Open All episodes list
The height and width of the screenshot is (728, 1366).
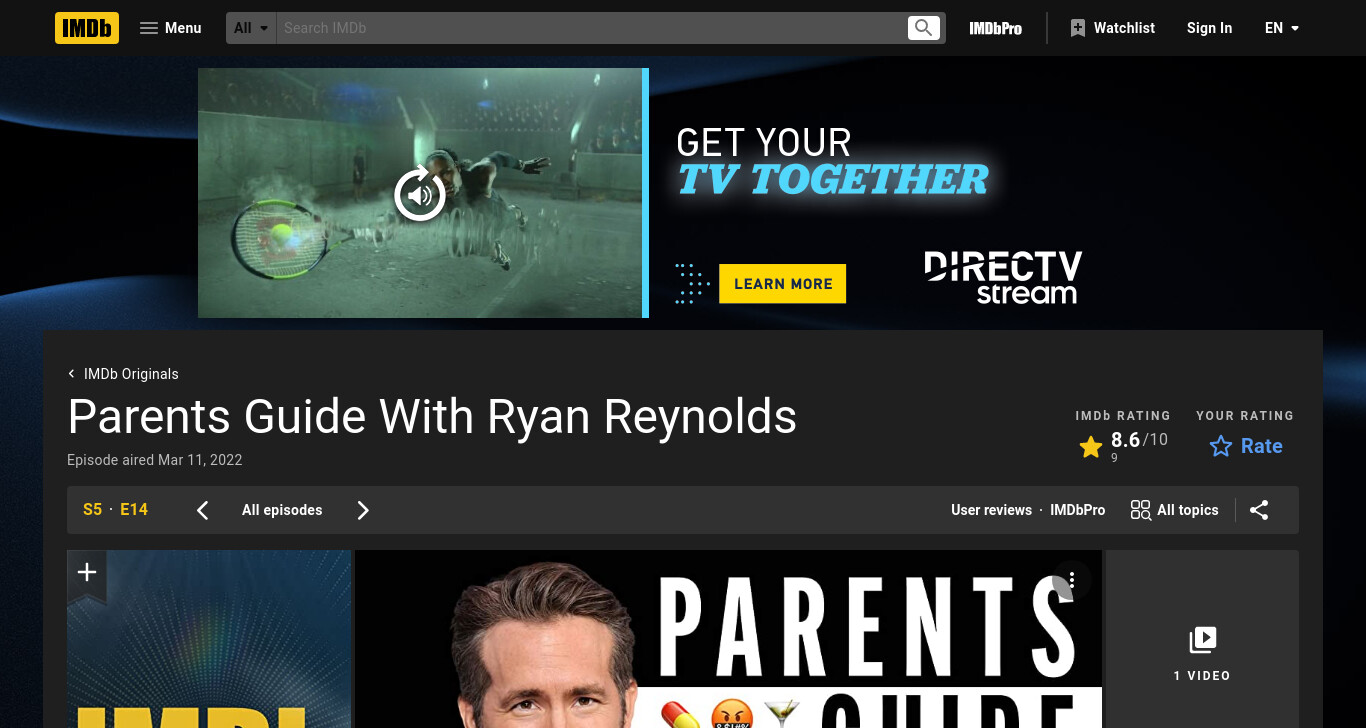pos(282,510)
